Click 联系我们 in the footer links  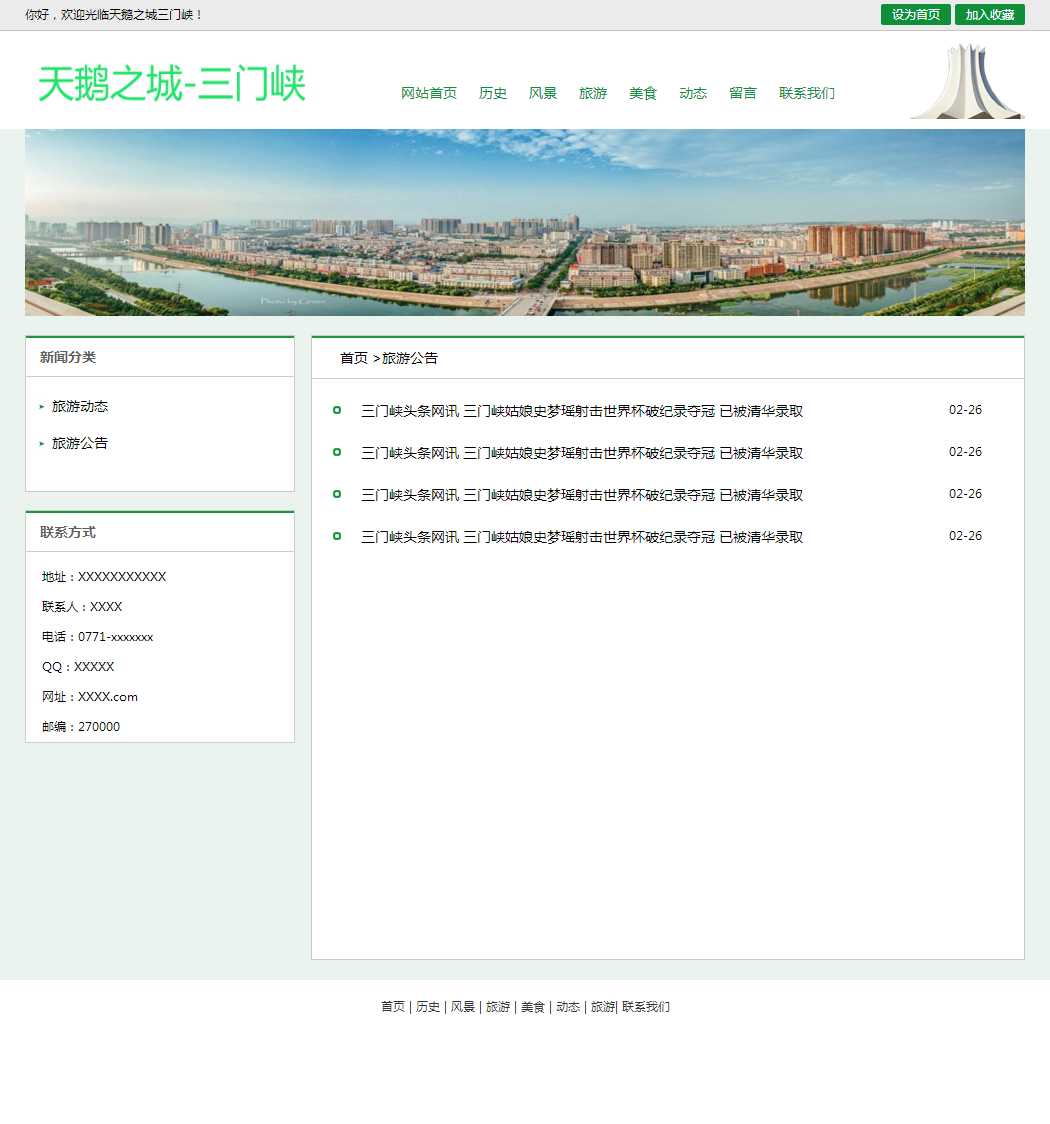[x=646, y=1007]
